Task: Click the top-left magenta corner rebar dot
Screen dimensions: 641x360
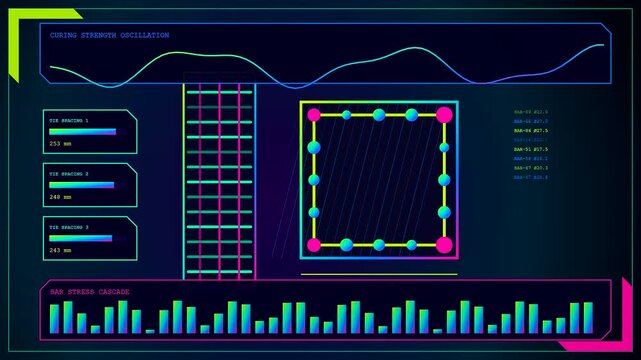Action: coord(314,115)
